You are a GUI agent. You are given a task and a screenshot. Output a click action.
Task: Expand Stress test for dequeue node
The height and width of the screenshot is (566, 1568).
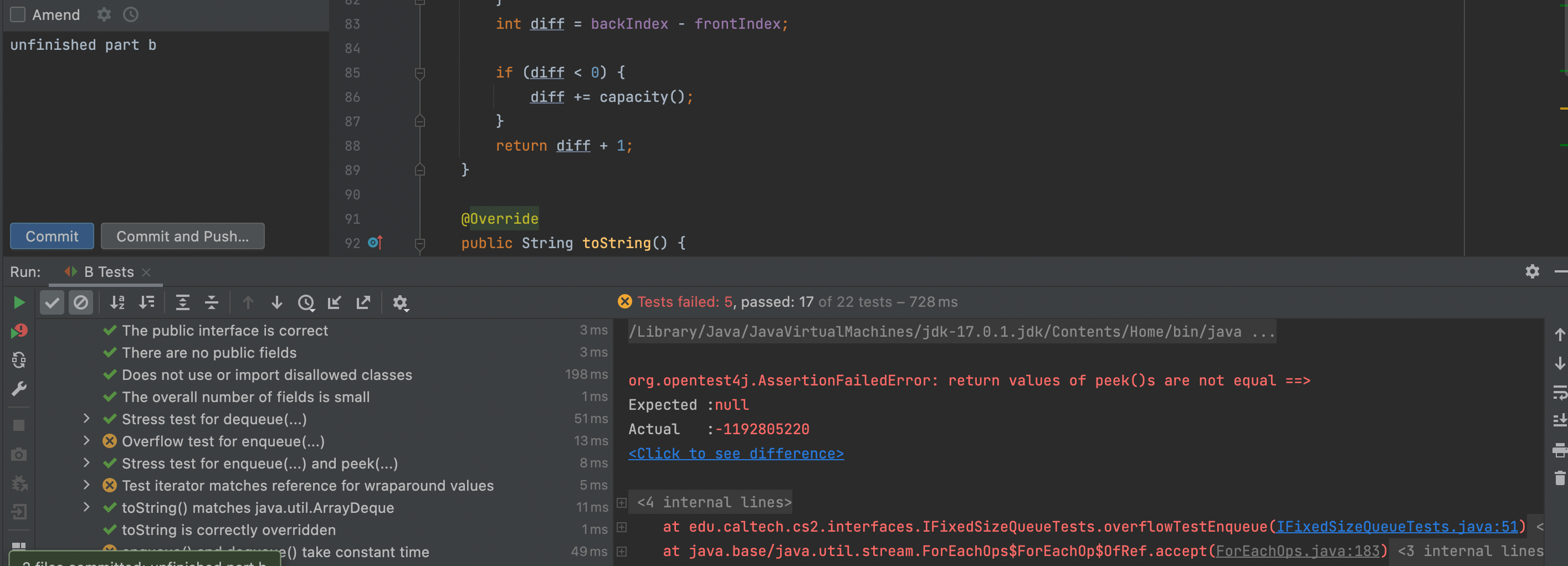tap(86, 419)
